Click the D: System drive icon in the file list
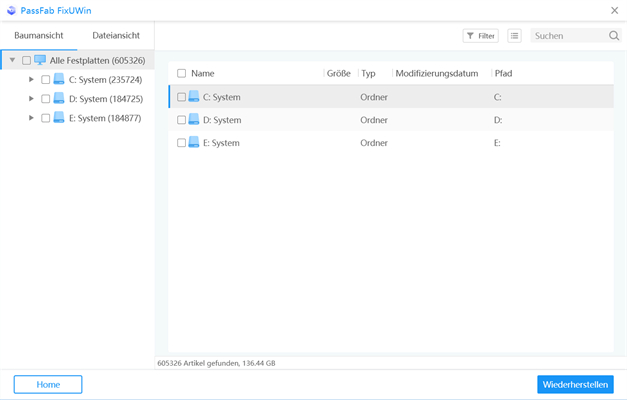 (194, 120)
